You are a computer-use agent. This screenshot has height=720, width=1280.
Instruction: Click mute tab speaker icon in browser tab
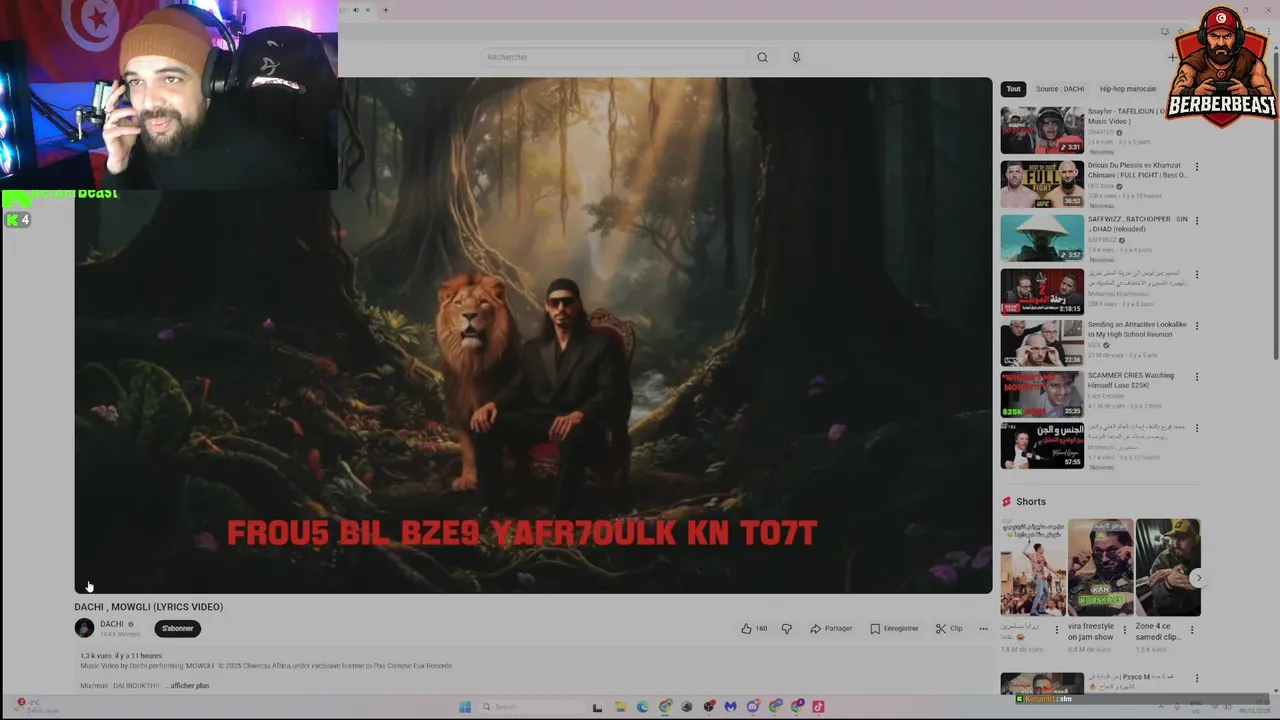click(354, 10)
